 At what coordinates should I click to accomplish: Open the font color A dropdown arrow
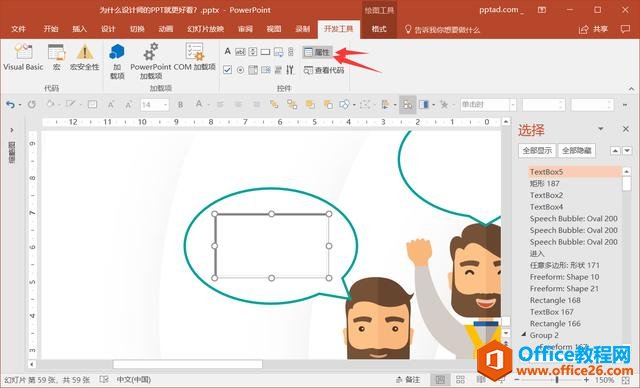[209, 105]
